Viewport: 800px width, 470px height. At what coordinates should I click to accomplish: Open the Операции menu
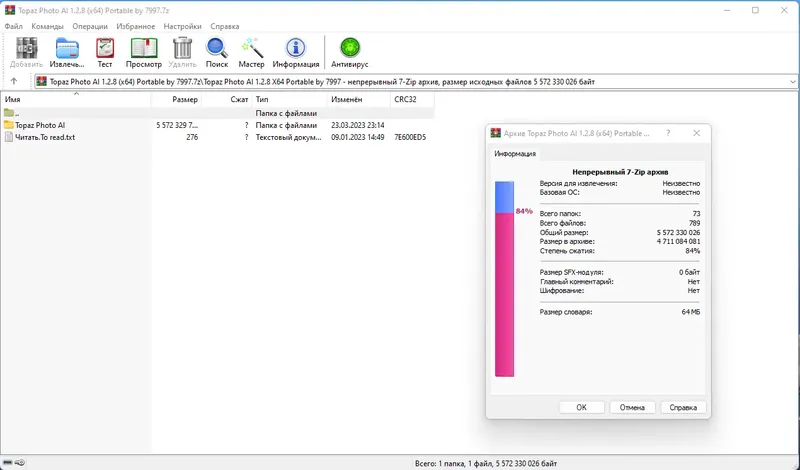pos(90,26)
